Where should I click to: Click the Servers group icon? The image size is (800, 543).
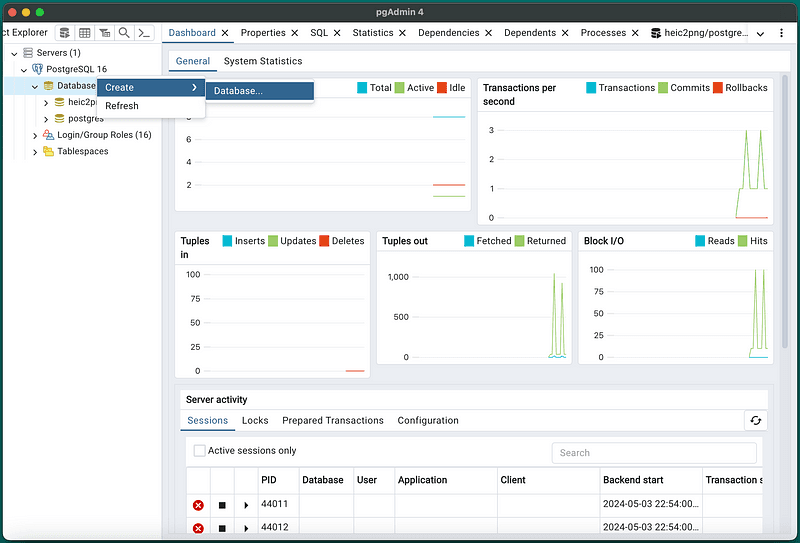click(28, 53)
